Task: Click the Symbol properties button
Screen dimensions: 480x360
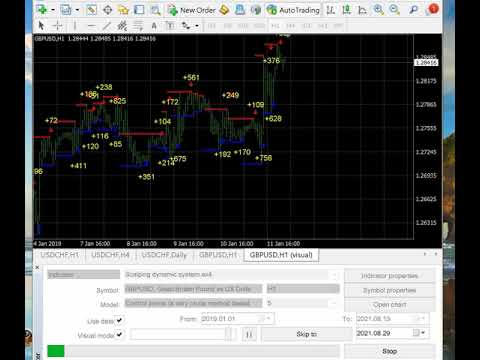Action: (390, 290)
